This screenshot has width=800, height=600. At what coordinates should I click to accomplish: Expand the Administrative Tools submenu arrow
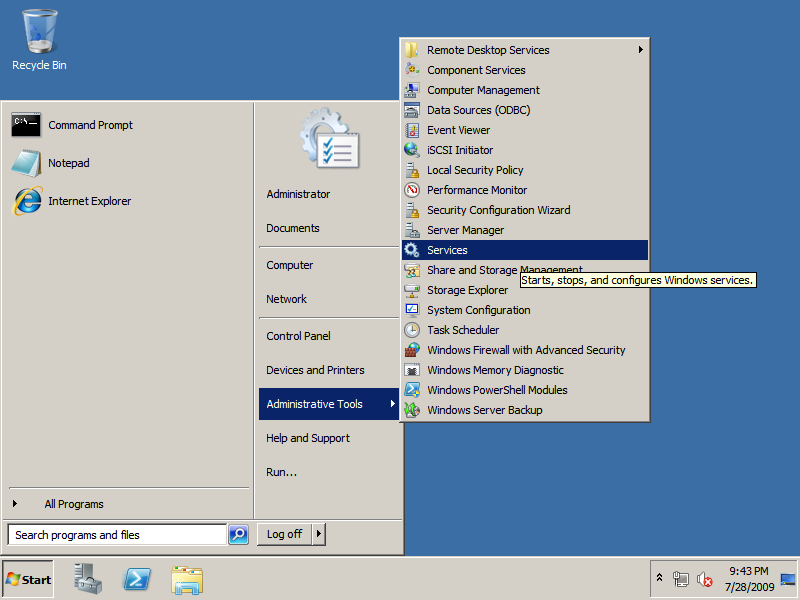pyautogui.click(x=392, y=404)
